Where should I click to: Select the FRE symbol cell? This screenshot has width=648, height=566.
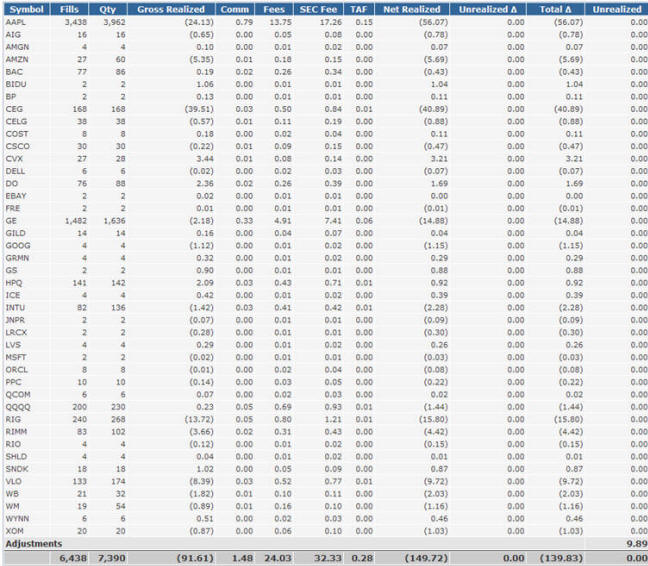click(12, 208)
